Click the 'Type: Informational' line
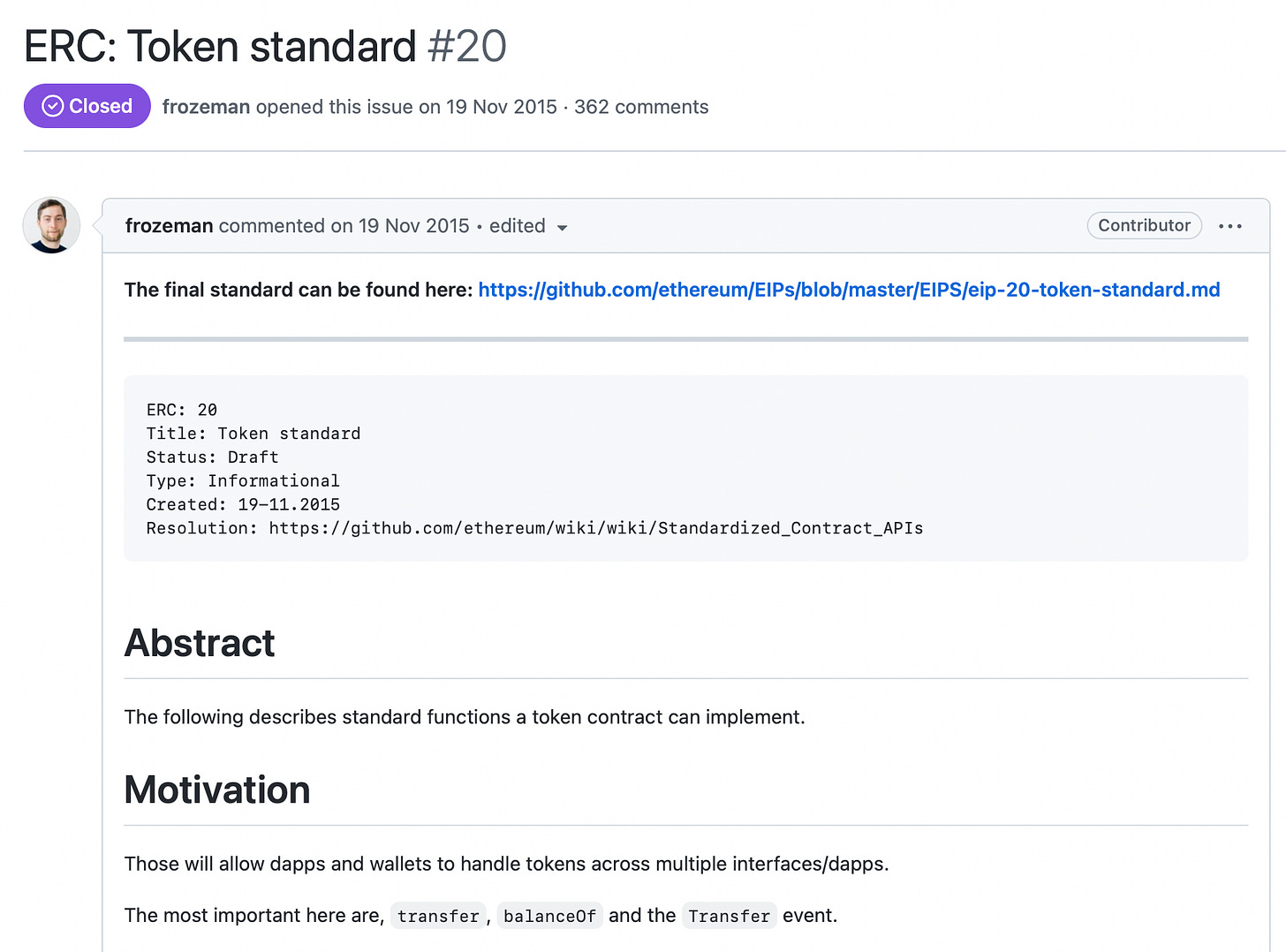 243,481
